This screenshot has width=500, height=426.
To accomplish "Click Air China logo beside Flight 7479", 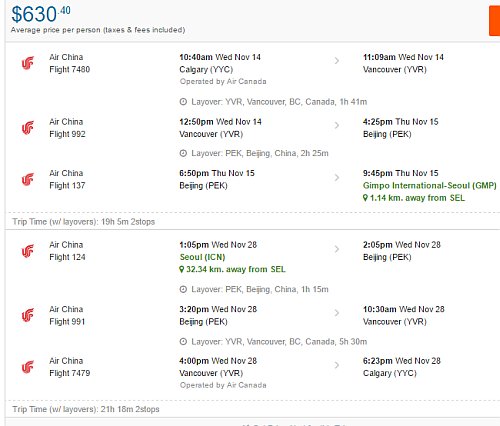I will pos(28,367).
